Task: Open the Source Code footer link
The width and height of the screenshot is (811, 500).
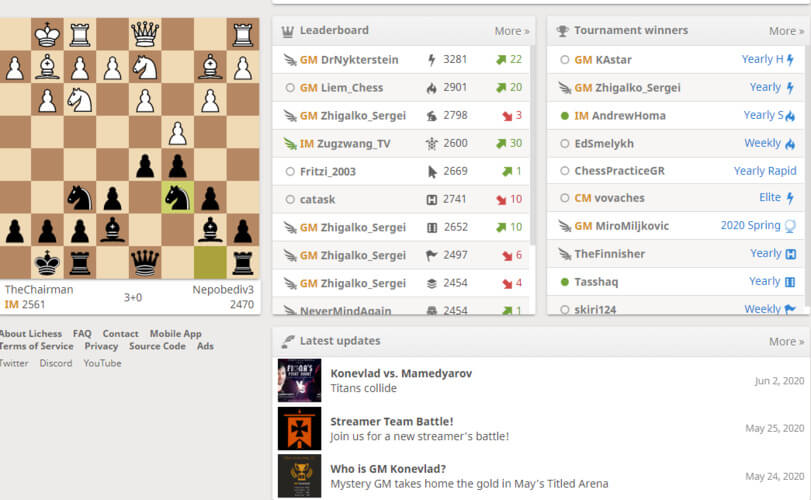Action: click(157, 346)
